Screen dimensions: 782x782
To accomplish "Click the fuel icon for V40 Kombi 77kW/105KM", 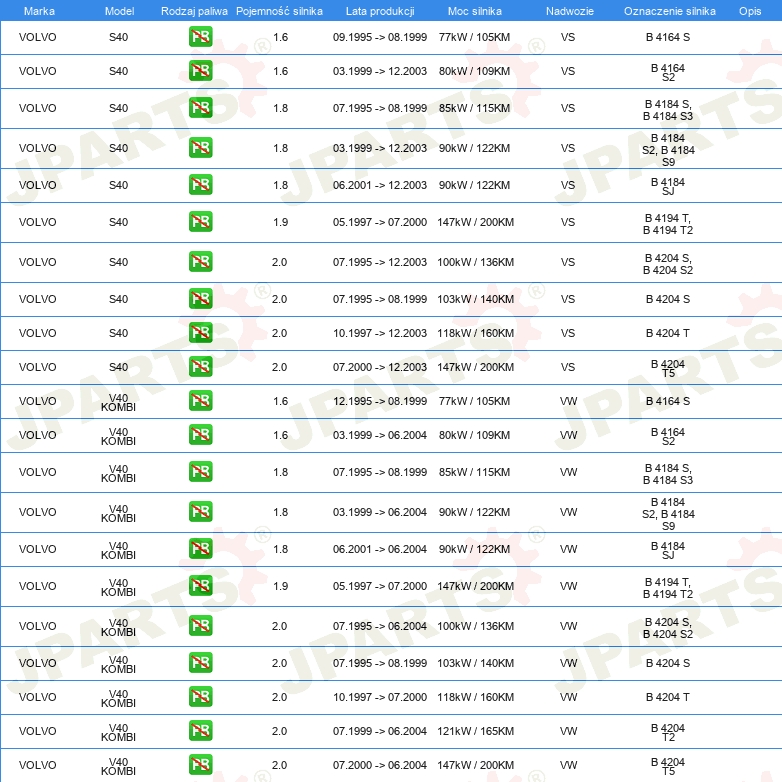I will tap(200, 401).
